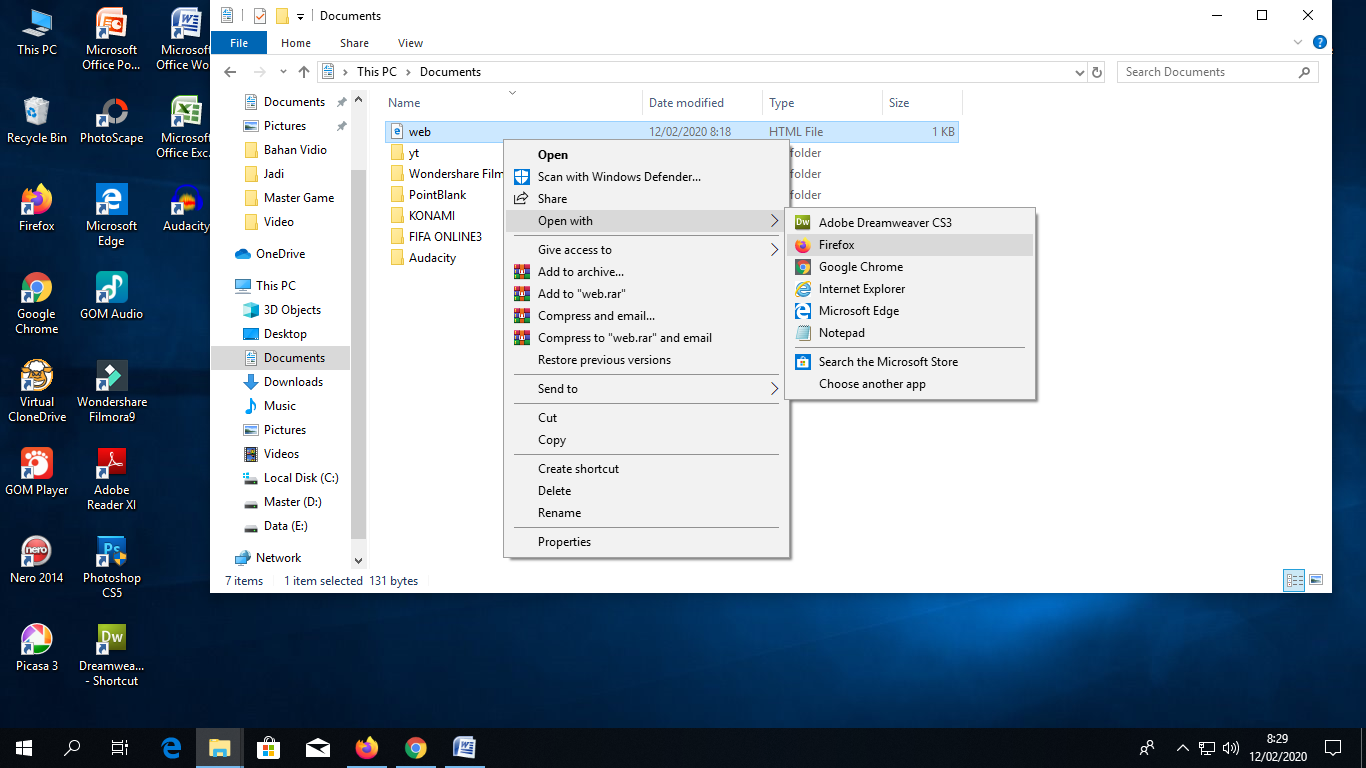Open Google Chrome from the taskbar

coord(415,747)
